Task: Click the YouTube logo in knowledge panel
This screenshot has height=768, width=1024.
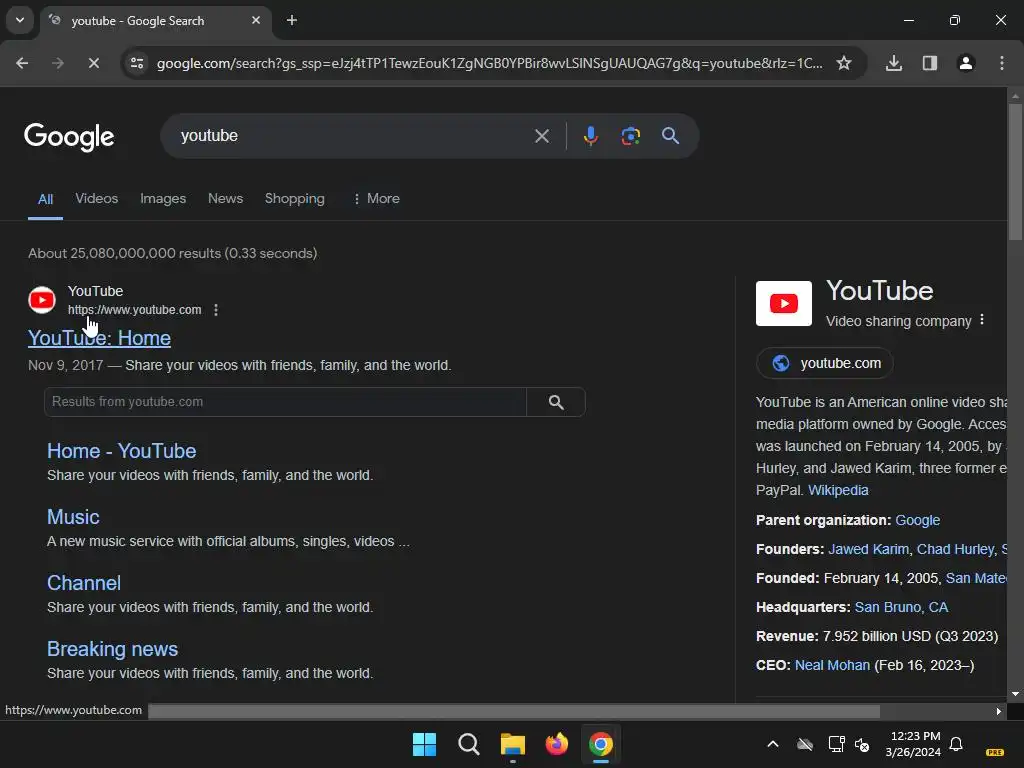Action: click(x=784, y=304)
